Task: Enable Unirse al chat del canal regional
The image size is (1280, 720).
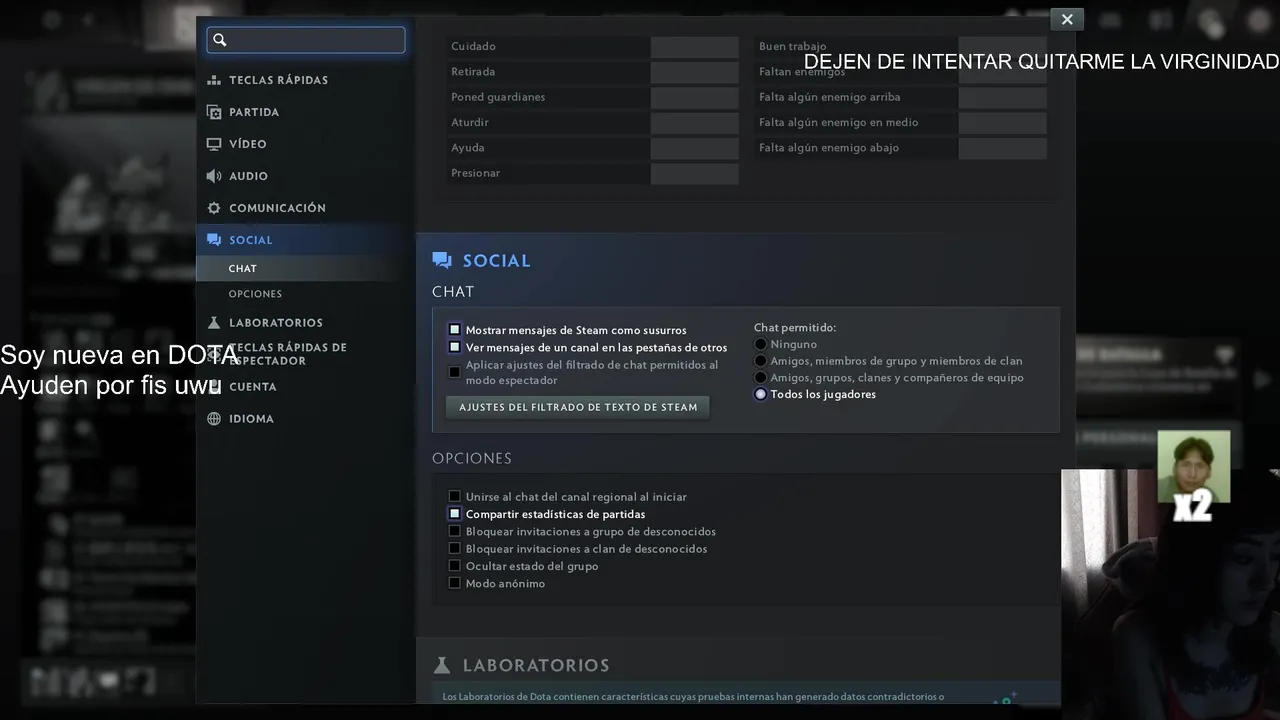Action: pos(455,496)
